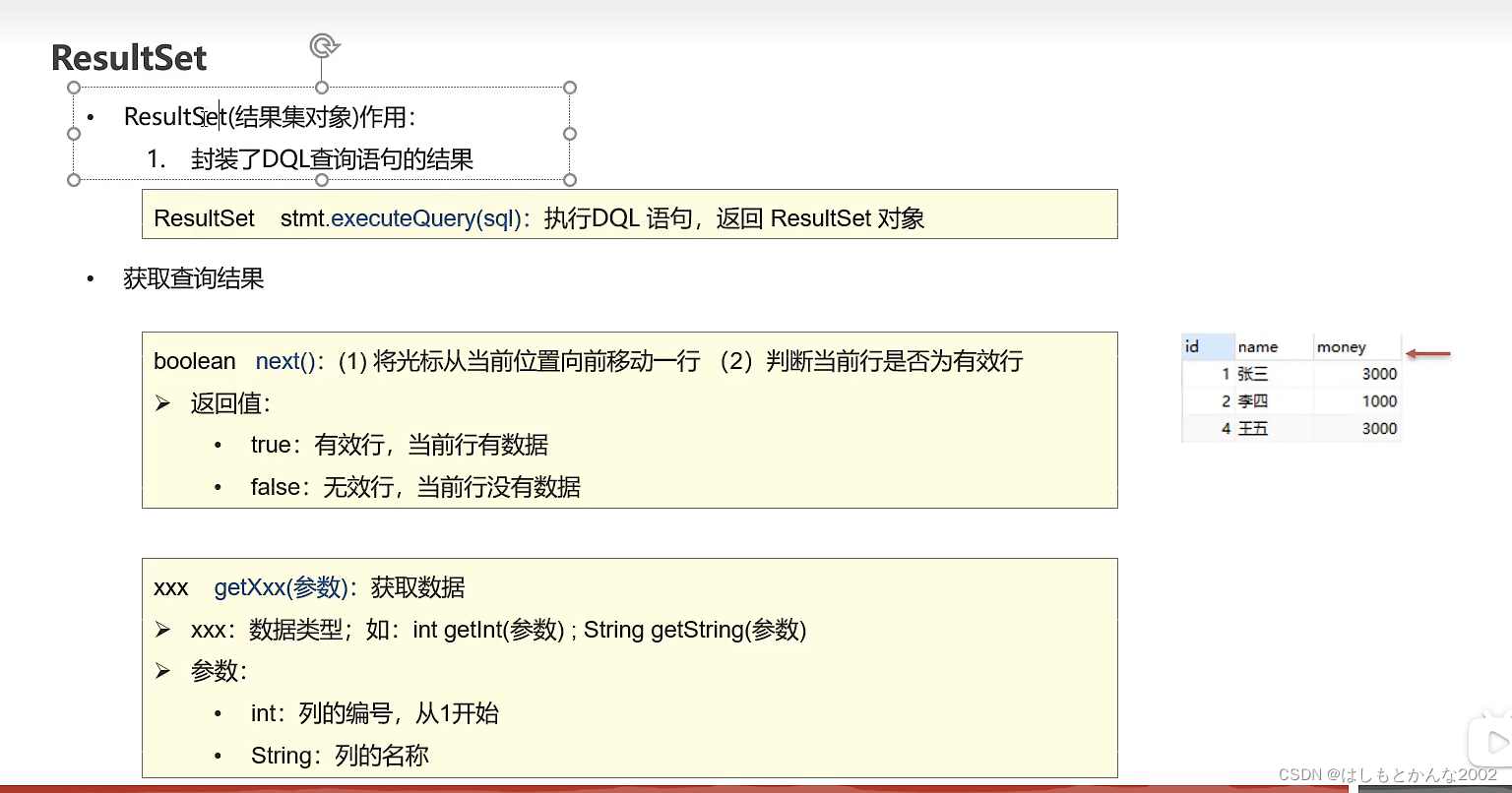This screenshot has height=793, width=1512.
Task: Click the "xxx:数据类型" explanation line
Action: click(498, 630)
